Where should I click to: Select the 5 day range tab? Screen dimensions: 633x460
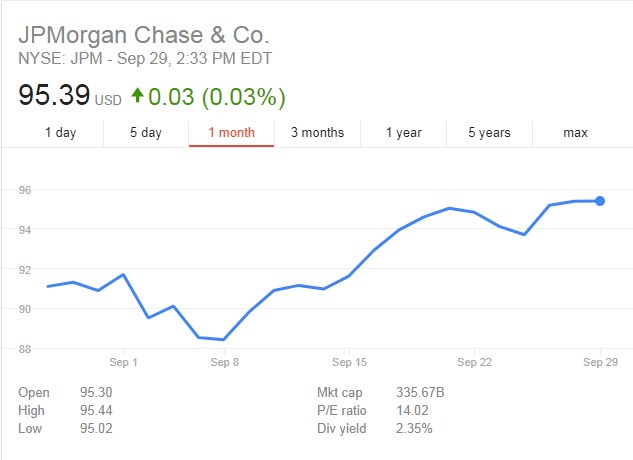click(x=145, y=132)
